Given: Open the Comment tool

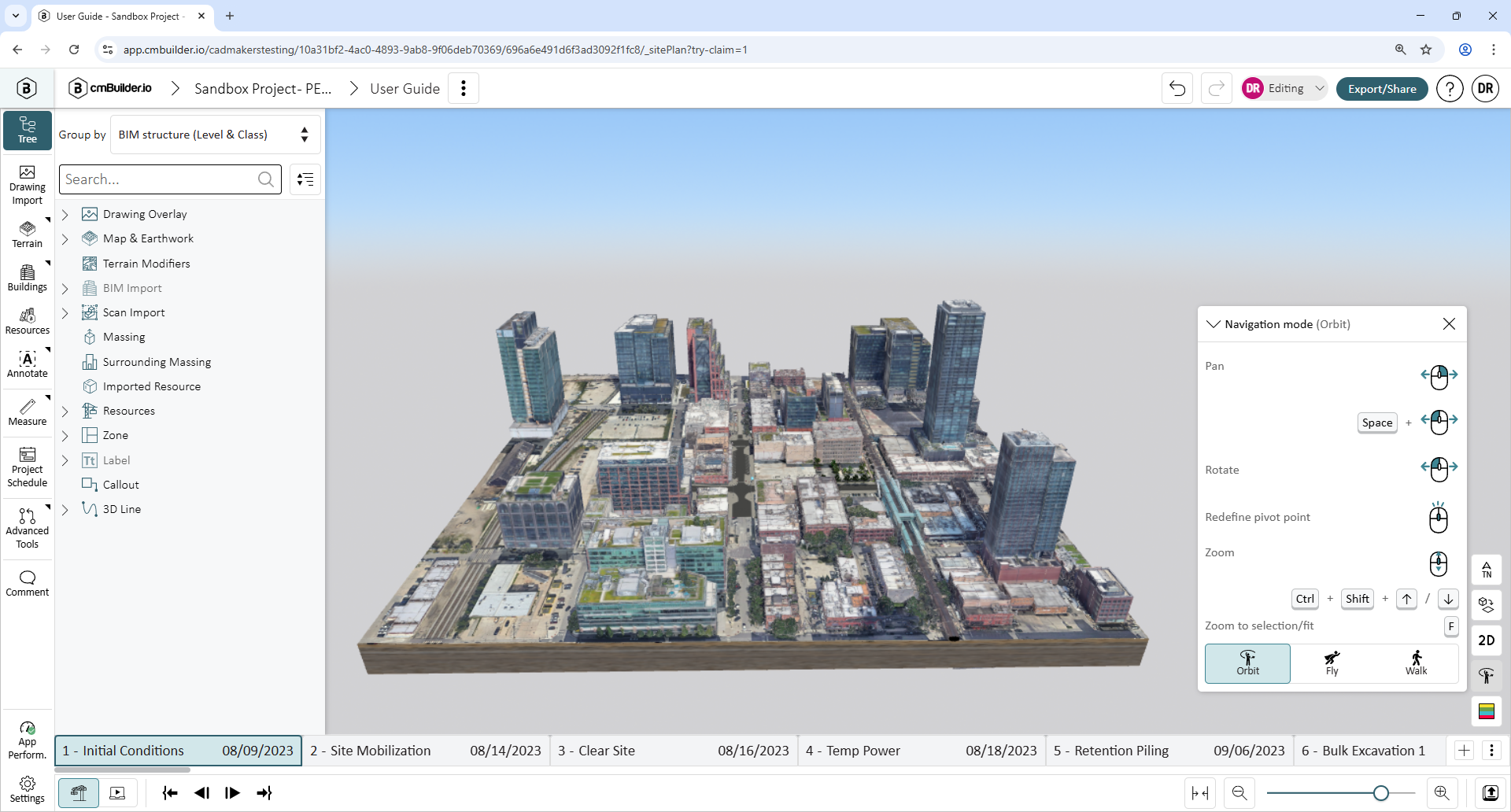Looking at the screenshot, I should [28, 583].
